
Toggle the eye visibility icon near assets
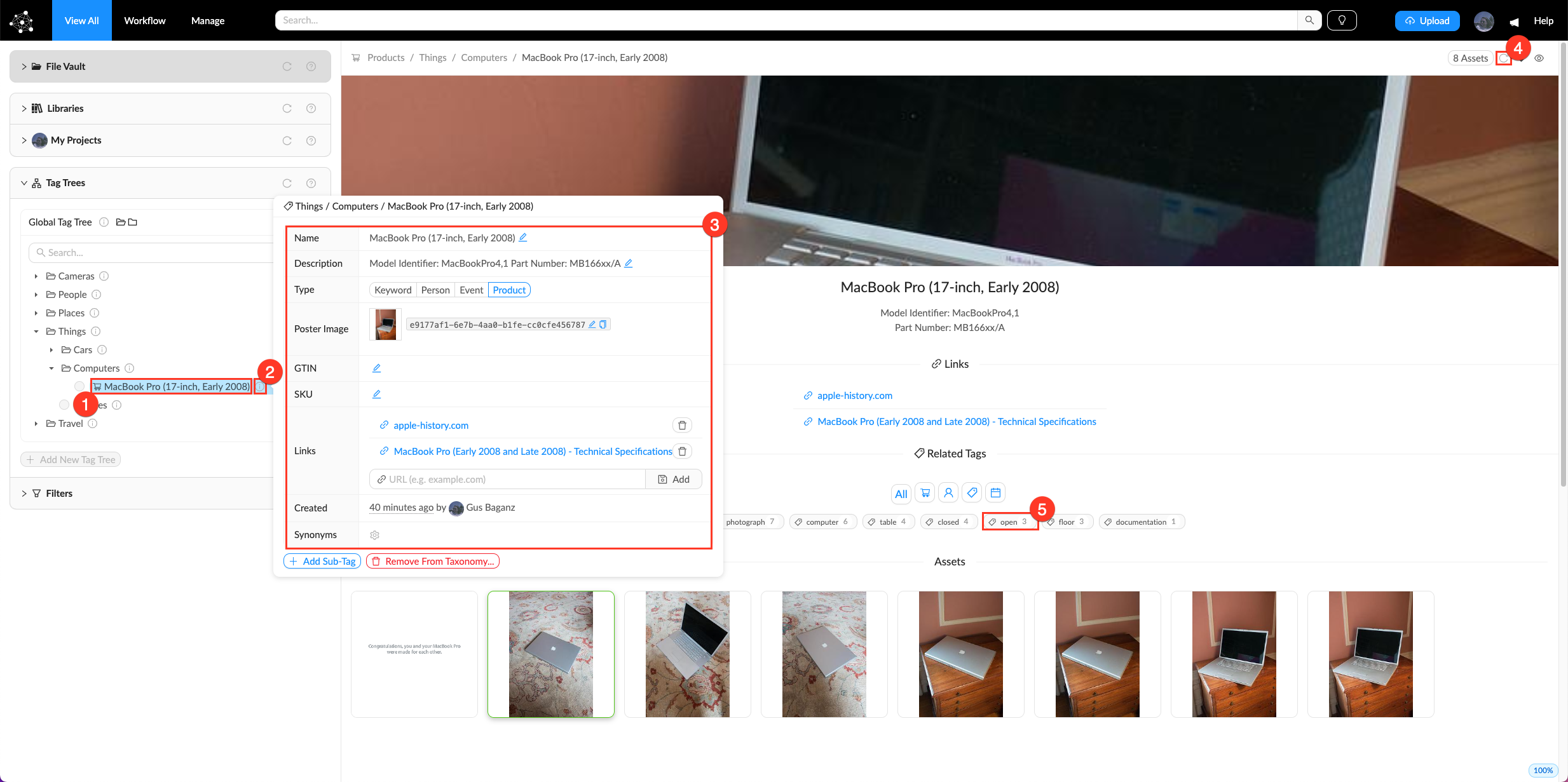click(1539, 58)
